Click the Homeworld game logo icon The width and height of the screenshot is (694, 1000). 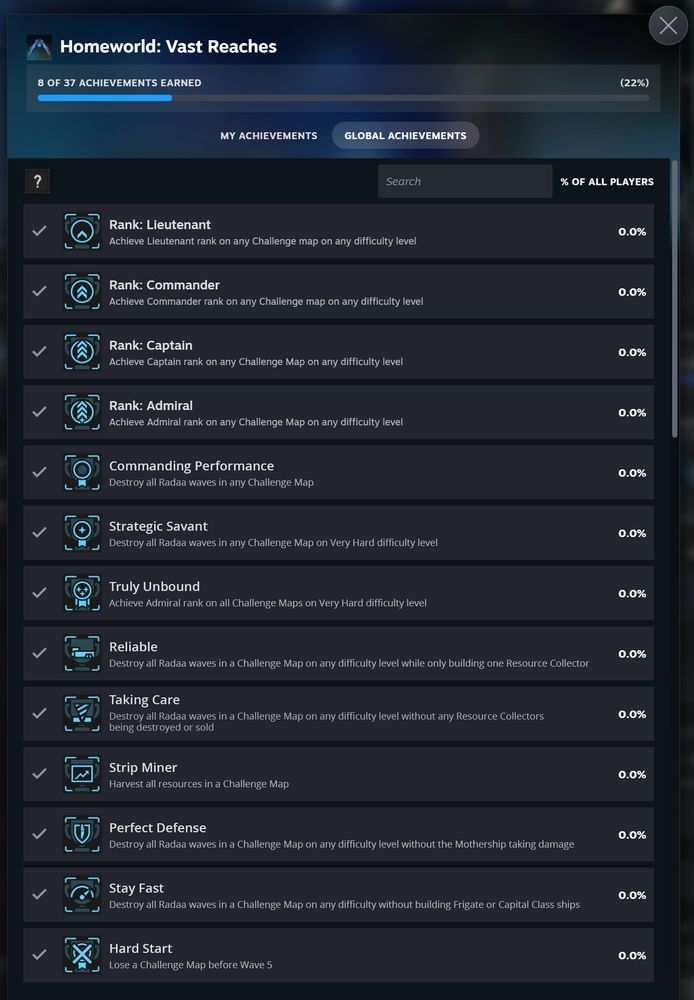pos(39,47)
